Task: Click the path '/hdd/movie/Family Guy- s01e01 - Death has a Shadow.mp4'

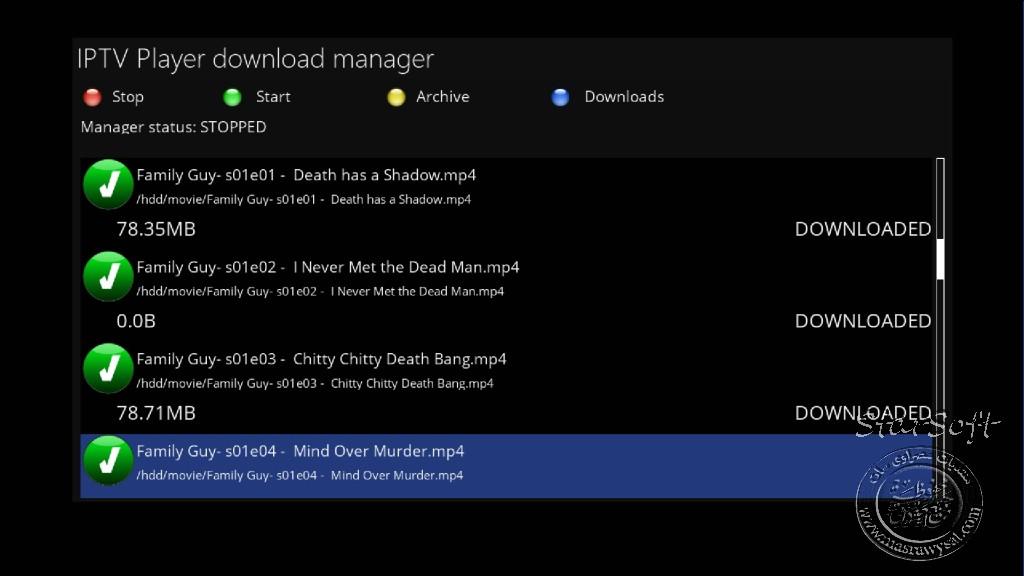Action: [x=304, y=200]
